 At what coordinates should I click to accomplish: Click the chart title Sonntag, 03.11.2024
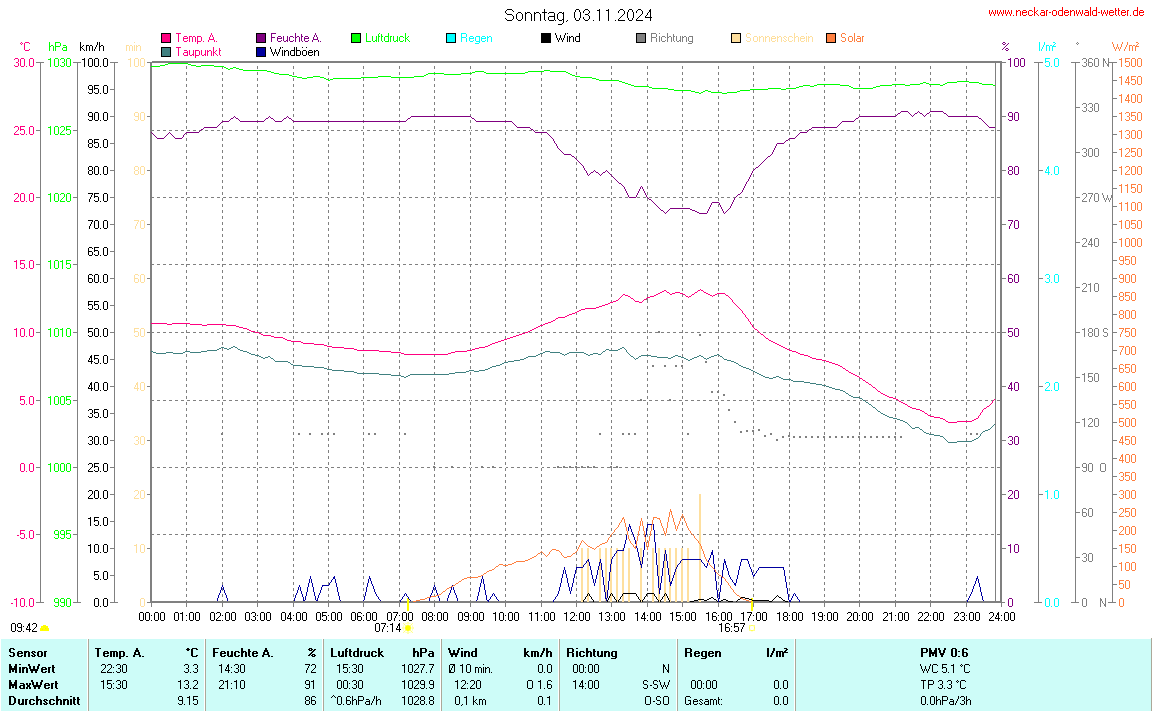click(578, 15)
